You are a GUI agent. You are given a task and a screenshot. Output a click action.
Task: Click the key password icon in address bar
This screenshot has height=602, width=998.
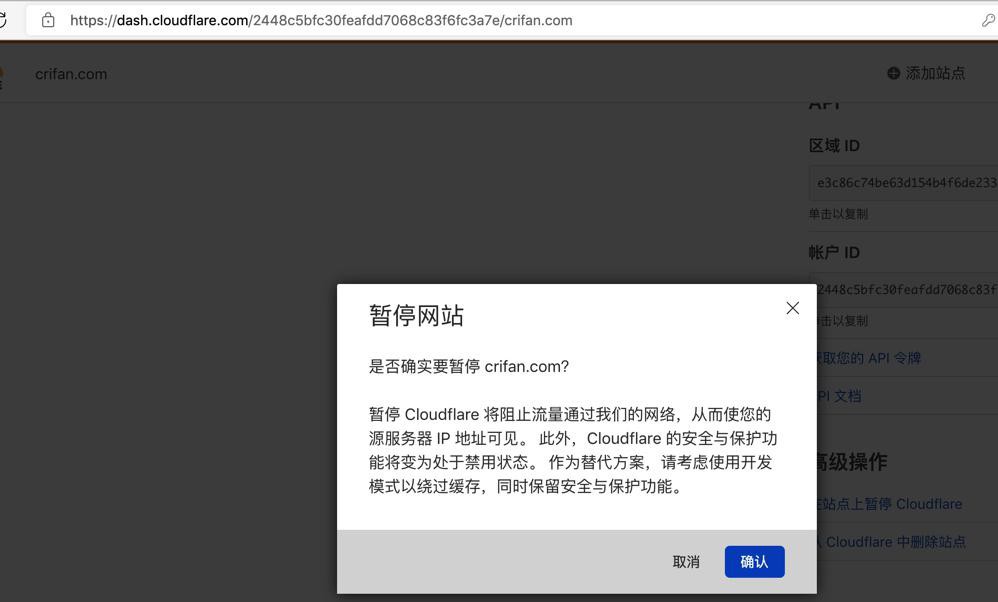988,20
